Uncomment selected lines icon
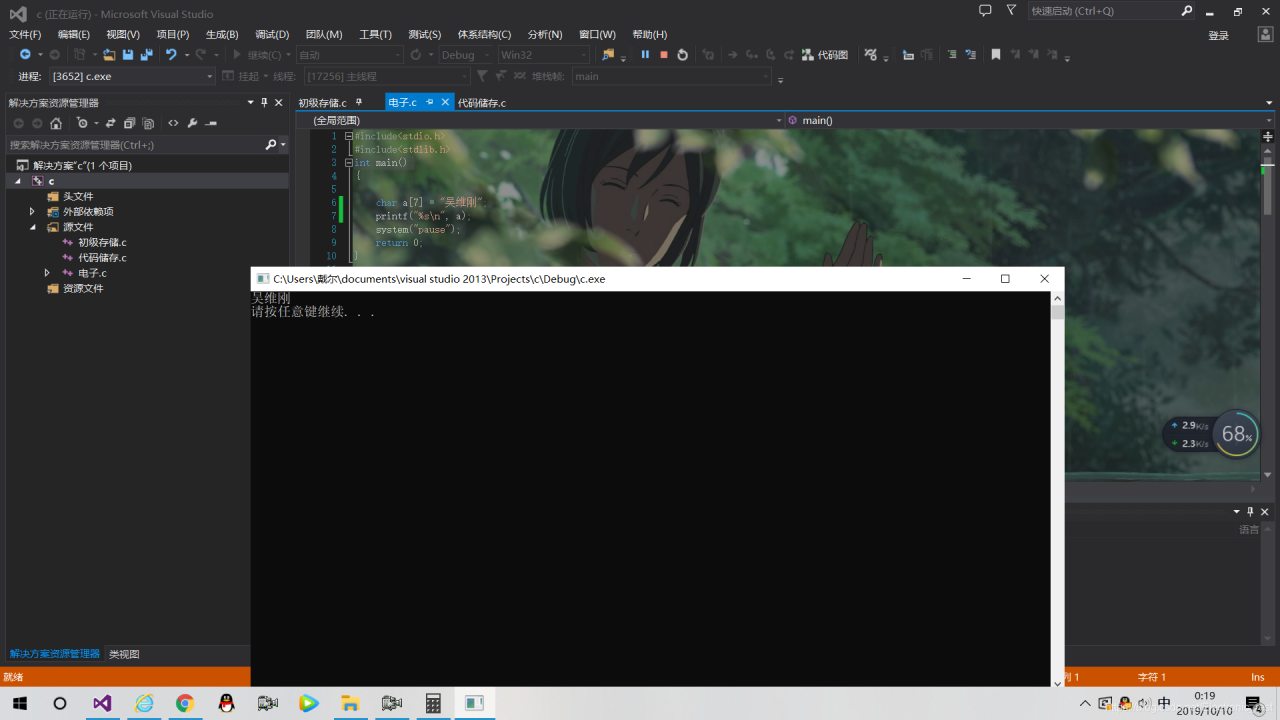Screen dimensions: 1280x720 pyautogui.click(x=969, y=55)
